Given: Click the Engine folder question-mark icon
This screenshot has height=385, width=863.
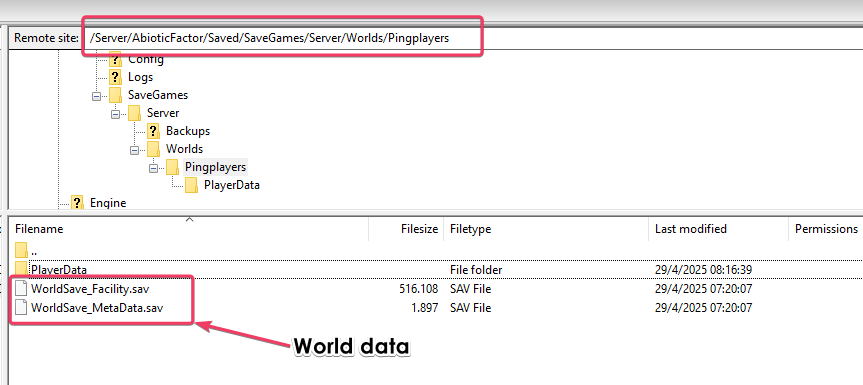Looking at the screenshot, I should pyautogui.click(x=77, y=202).
